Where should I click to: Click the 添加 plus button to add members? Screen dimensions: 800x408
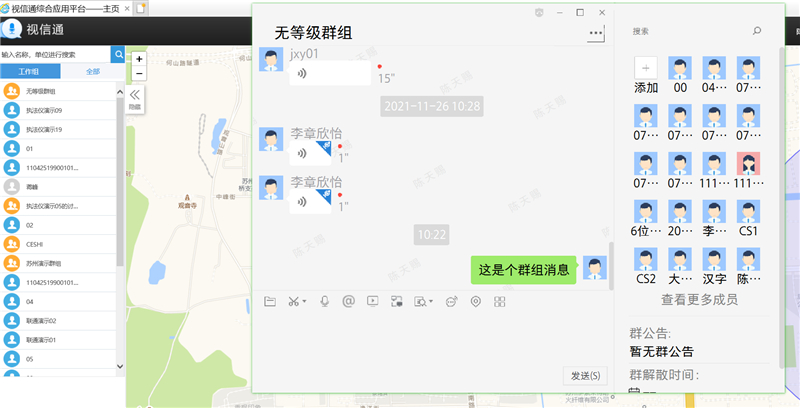tap(646, 68)
